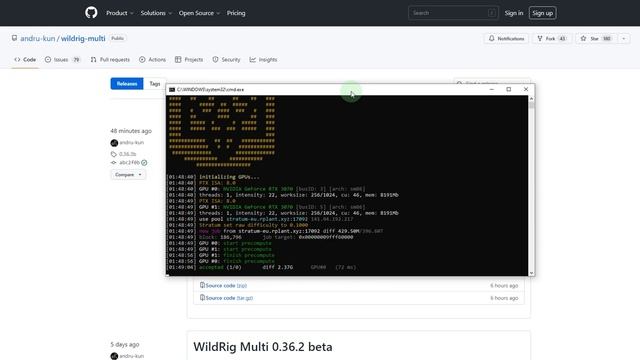Click andru-kun avatar under 48 minutes ago
Image resolution: width=640 pixels, height=360 pixels.
click(x=114, y=143)
